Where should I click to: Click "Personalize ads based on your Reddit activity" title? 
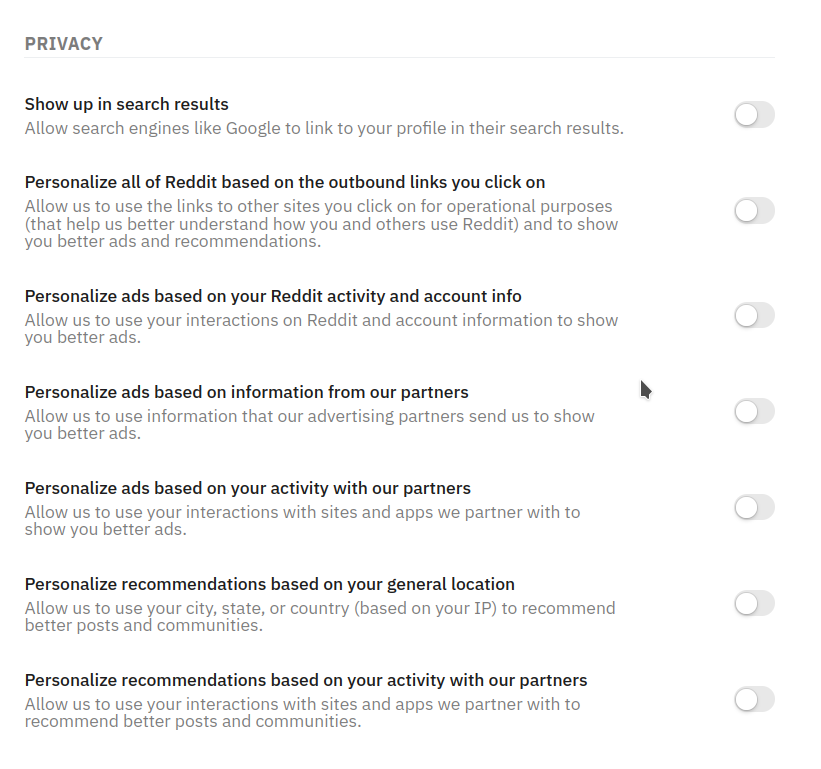(273, 296)
